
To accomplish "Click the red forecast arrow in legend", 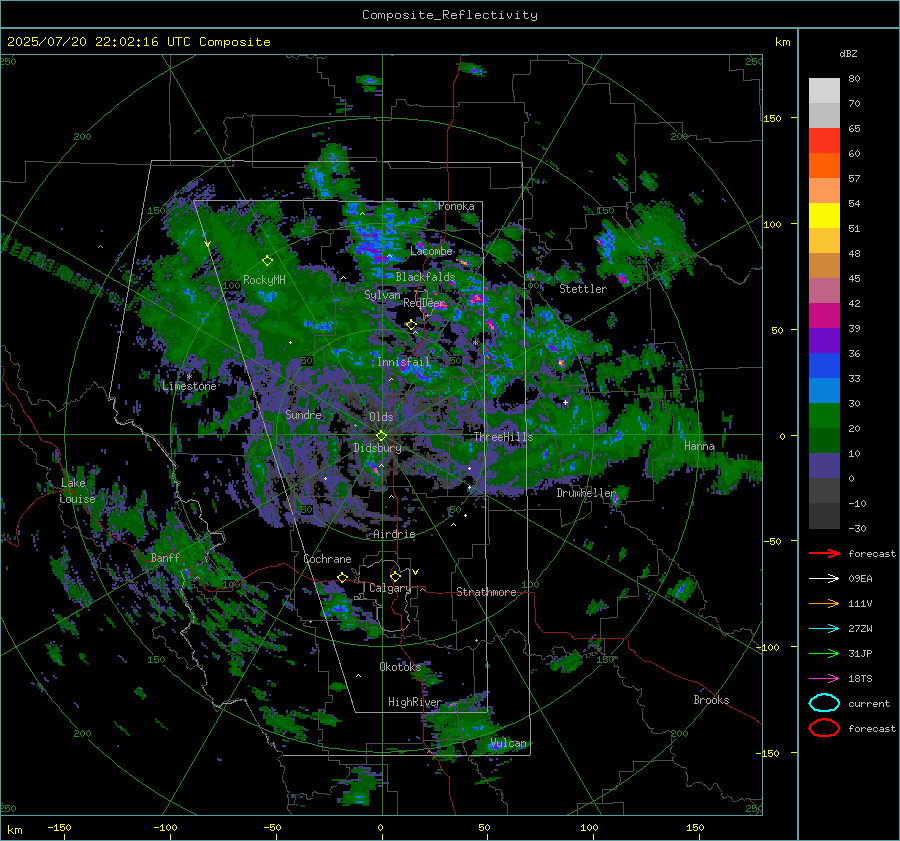I will [x=824, y=553].
